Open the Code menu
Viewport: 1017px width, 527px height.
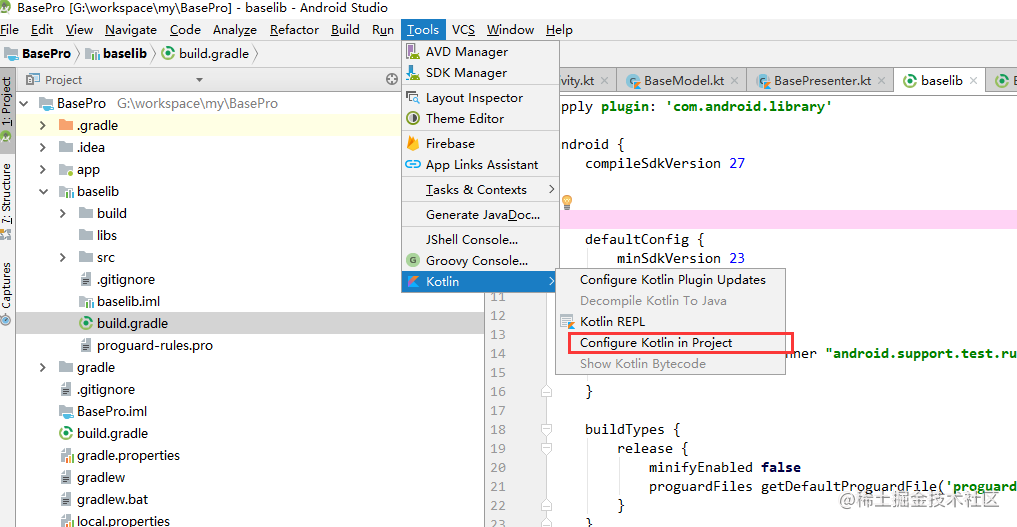185,30
